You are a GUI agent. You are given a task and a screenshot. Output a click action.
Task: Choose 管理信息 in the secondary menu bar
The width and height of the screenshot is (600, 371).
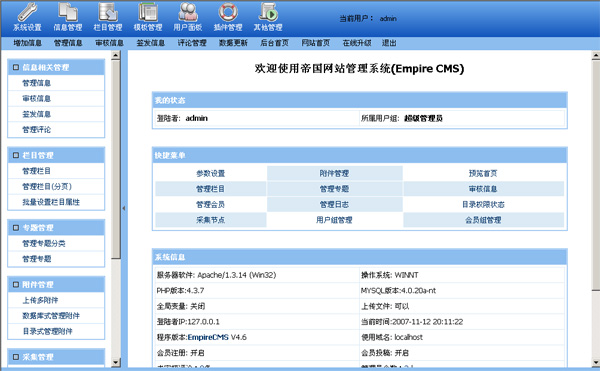point(68,43)
